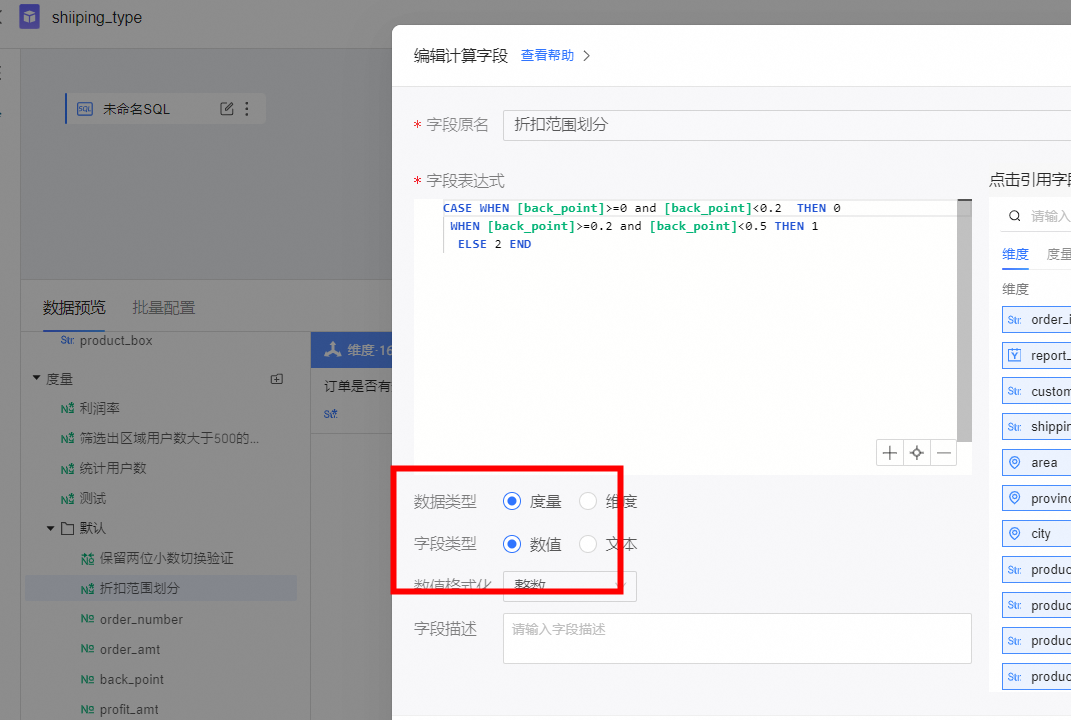Click the edit icon beside 未命名SQL
The image size is (1071, 720).
click(x=227, y=109)
